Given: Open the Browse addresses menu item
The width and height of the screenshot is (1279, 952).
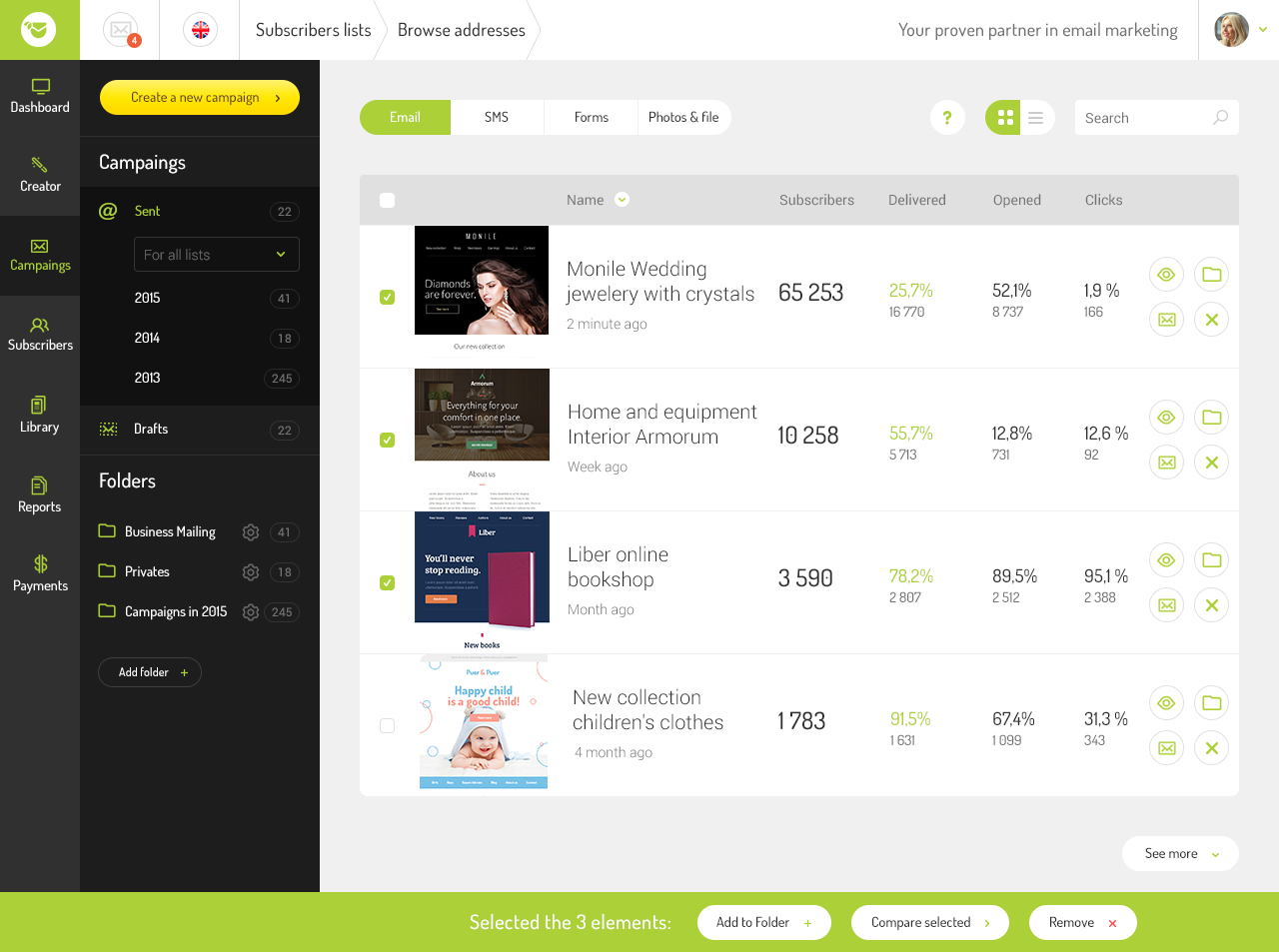Looking at the screenshot, I should 461,29.
